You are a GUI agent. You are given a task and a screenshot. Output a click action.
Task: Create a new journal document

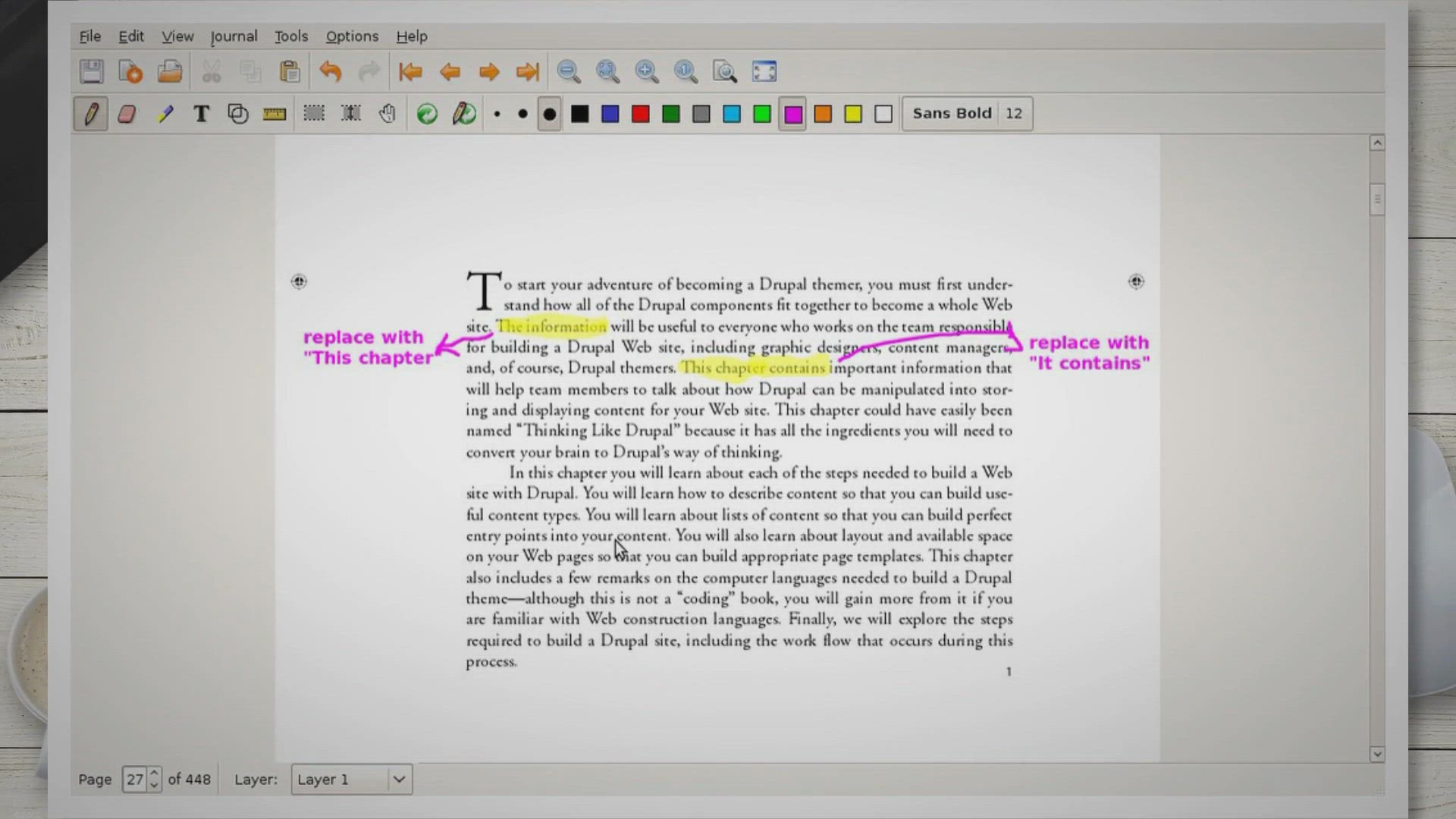[x=130, y=71]
